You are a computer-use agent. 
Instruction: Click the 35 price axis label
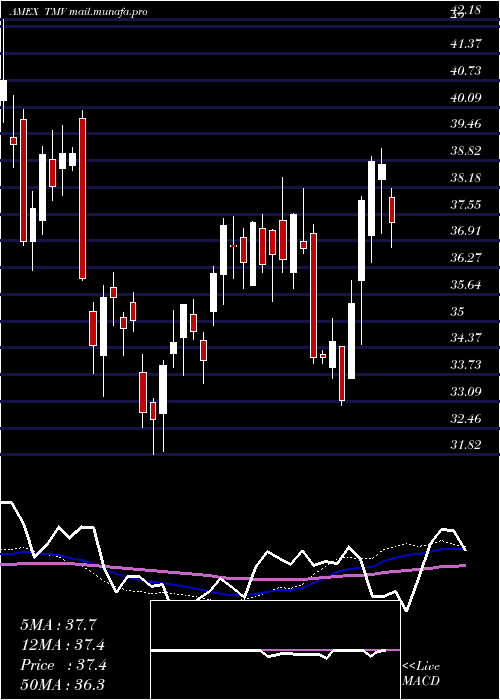click(457, 311)
